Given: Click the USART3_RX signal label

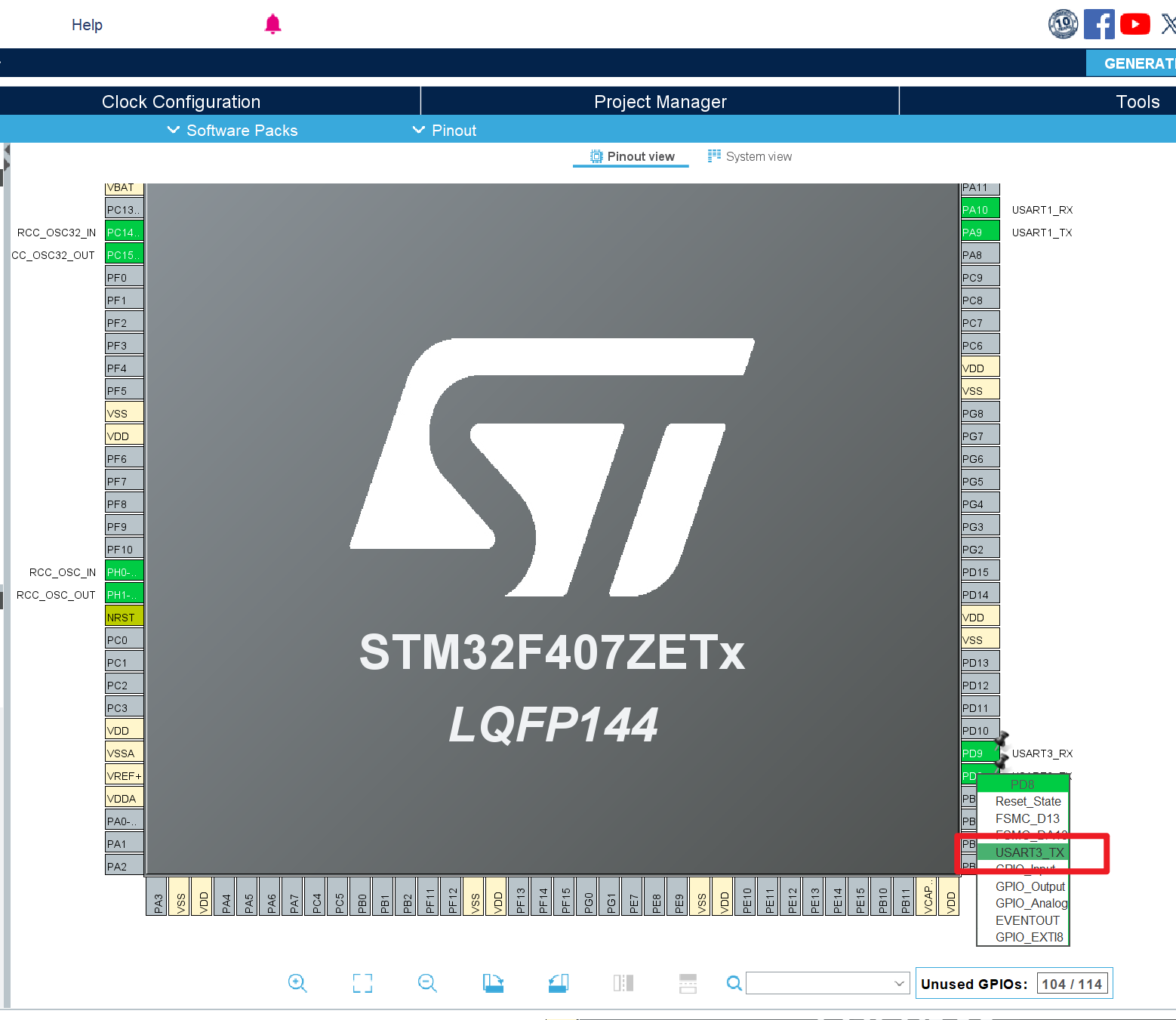Looking at the screenshot, I should point(1042,753).
